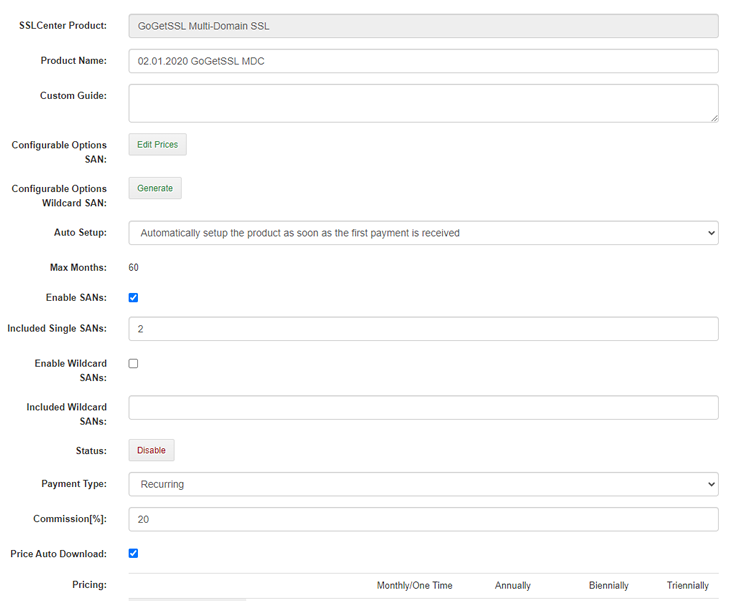
Task: Toggle the Enable SANs checkbox
Action: (x=133, y=298)
